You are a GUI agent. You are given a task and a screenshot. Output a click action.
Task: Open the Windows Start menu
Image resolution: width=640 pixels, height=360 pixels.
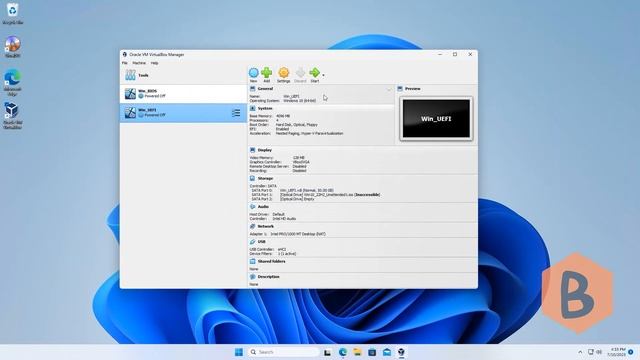[x=239, y=352]
